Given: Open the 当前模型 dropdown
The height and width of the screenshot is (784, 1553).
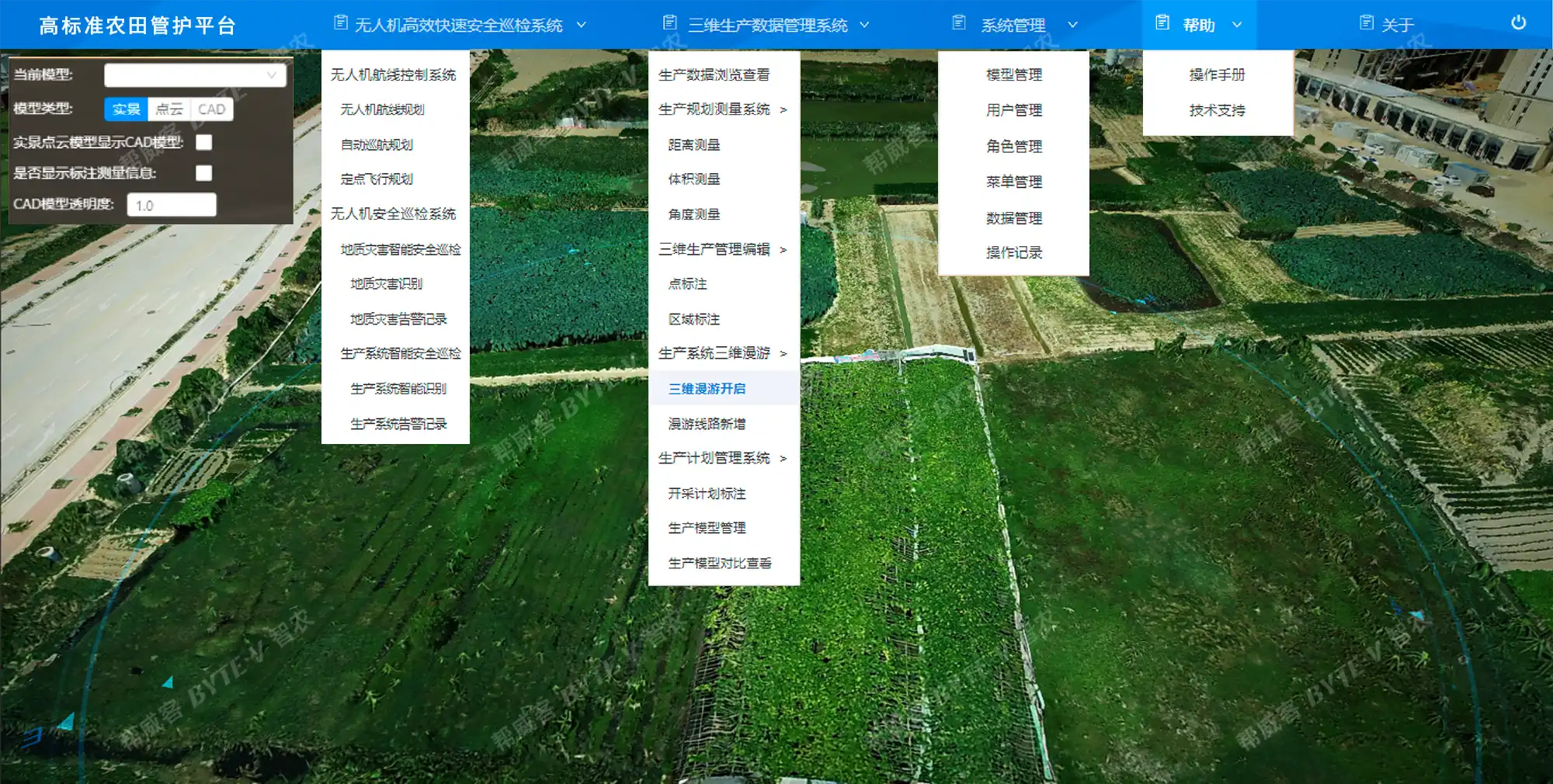Looking at the screenshot, I should point(195,75).
